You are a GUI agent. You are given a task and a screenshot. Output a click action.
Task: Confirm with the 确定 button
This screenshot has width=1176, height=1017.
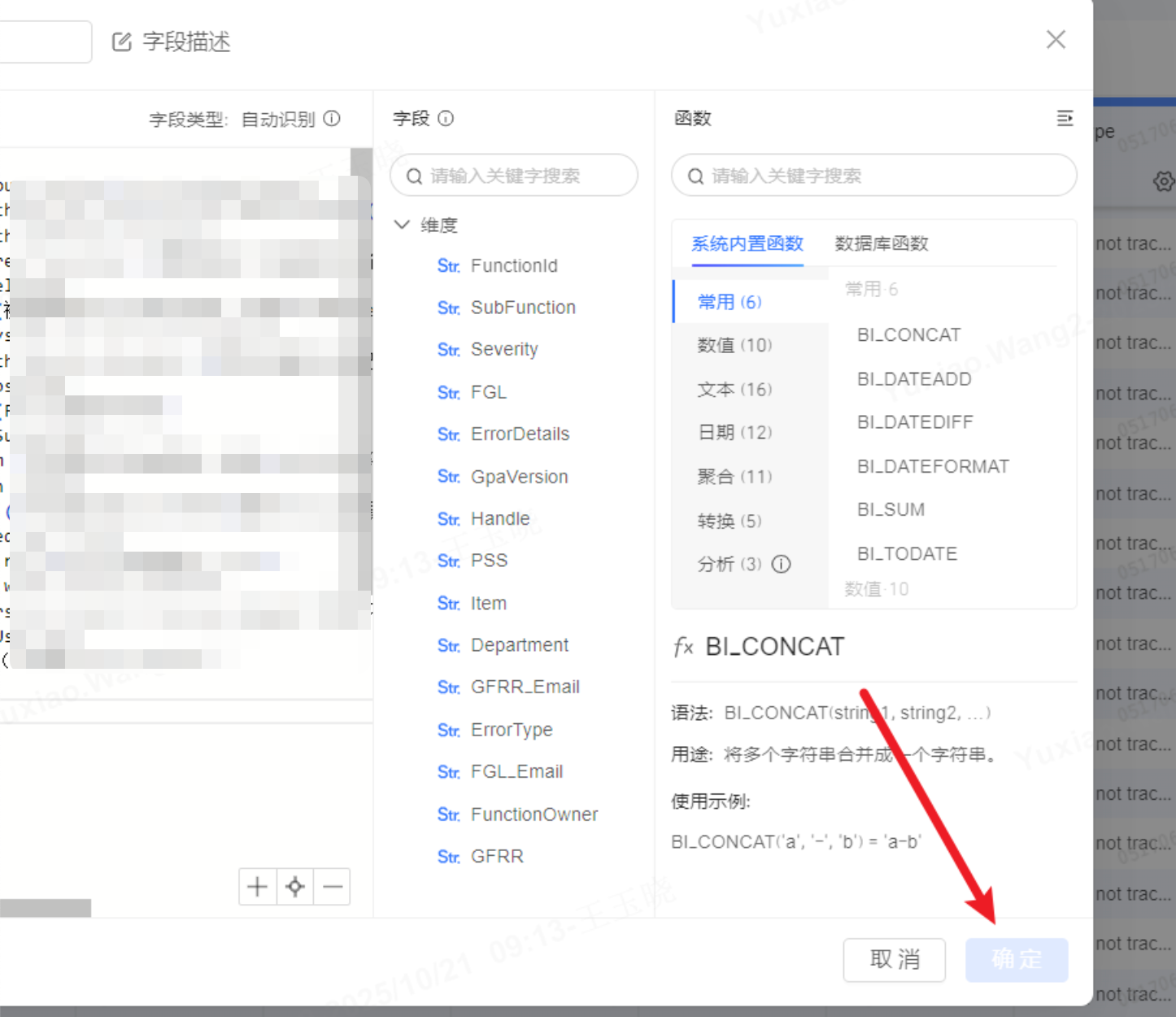click(1017, 960)
